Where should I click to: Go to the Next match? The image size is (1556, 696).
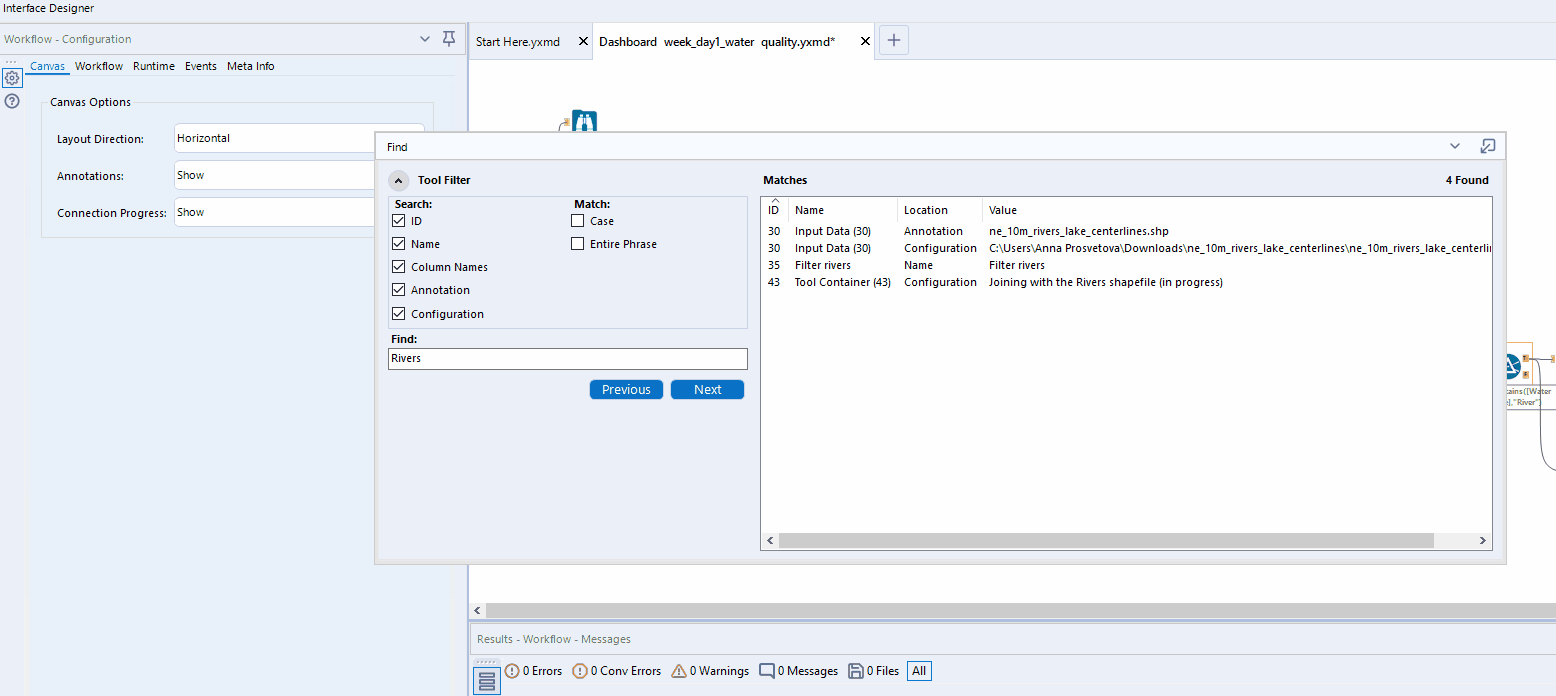pyautogui.click(x=708, y=390)
